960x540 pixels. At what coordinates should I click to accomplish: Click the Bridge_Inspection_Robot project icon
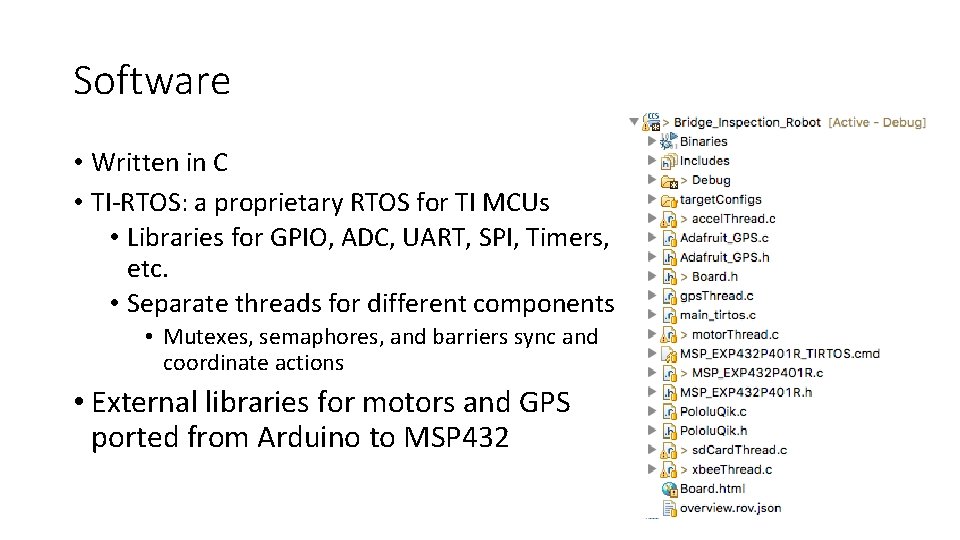point(651,122)
